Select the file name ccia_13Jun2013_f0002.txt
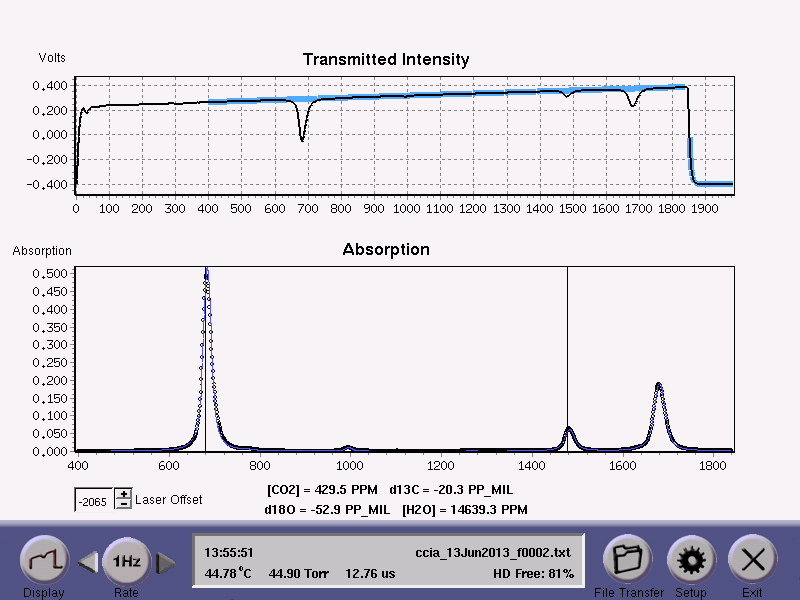The width and height of the screenshot is (800, 600). click(494, 552)
